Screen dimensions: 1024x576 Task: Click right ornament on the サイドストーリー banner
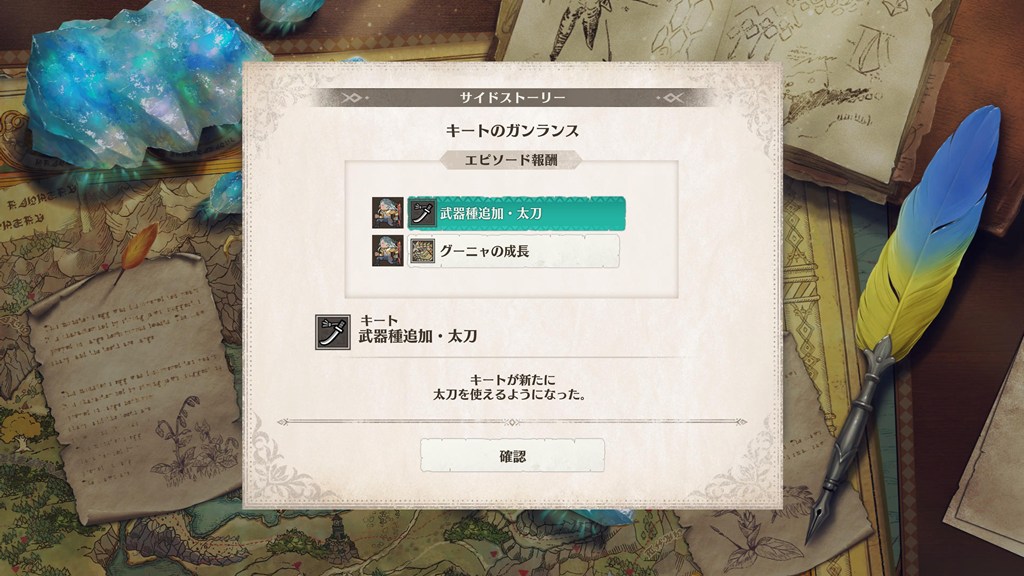671,98
